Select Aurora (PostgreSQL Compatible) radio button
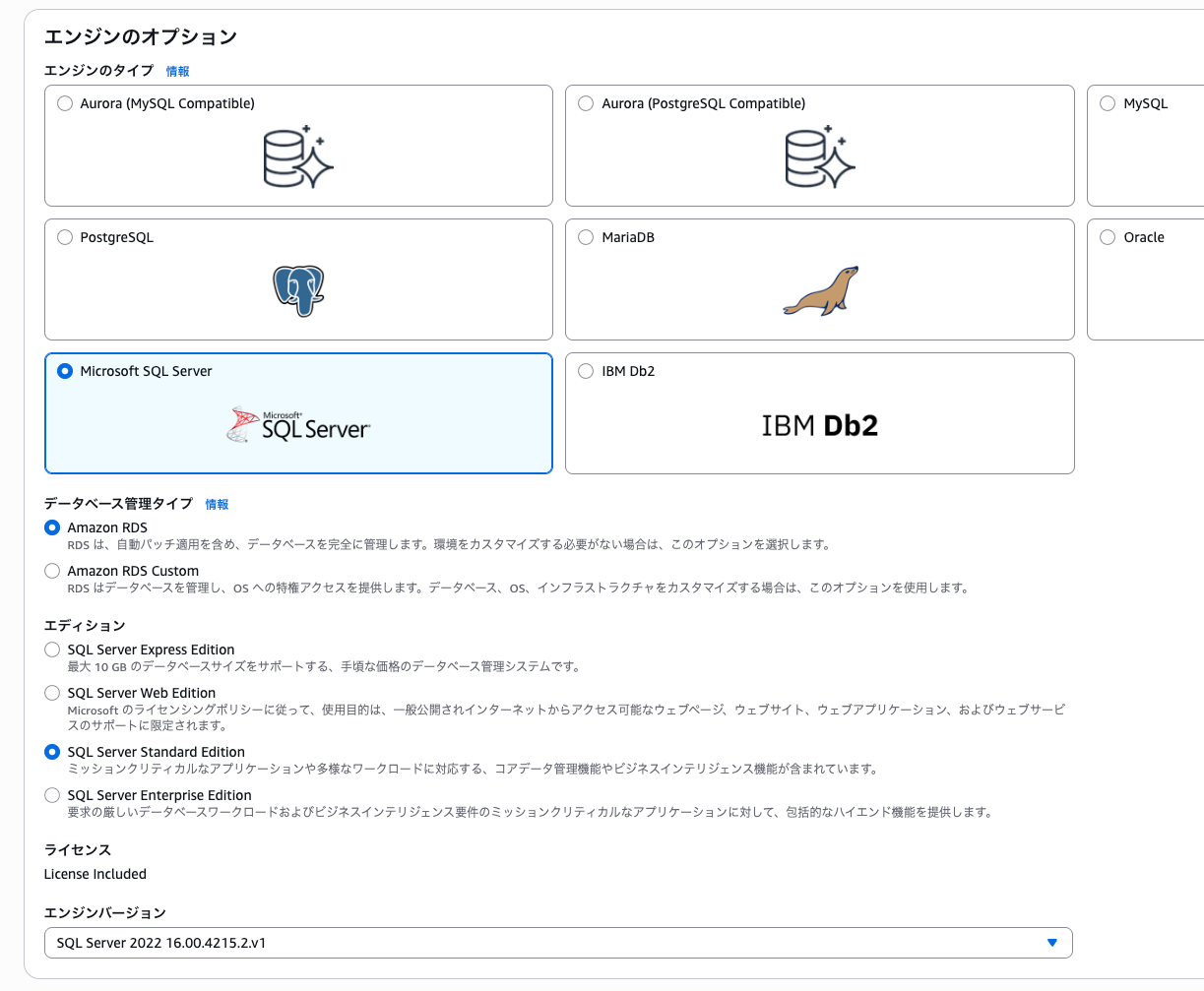This screenshot has height=991, width=1204. click(x=586, y=103)
